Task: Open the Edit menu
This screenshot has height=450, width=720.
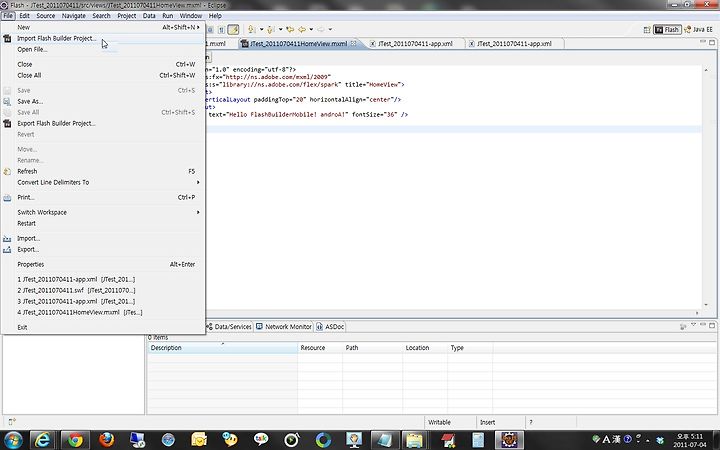Action: tap(24, 16)
